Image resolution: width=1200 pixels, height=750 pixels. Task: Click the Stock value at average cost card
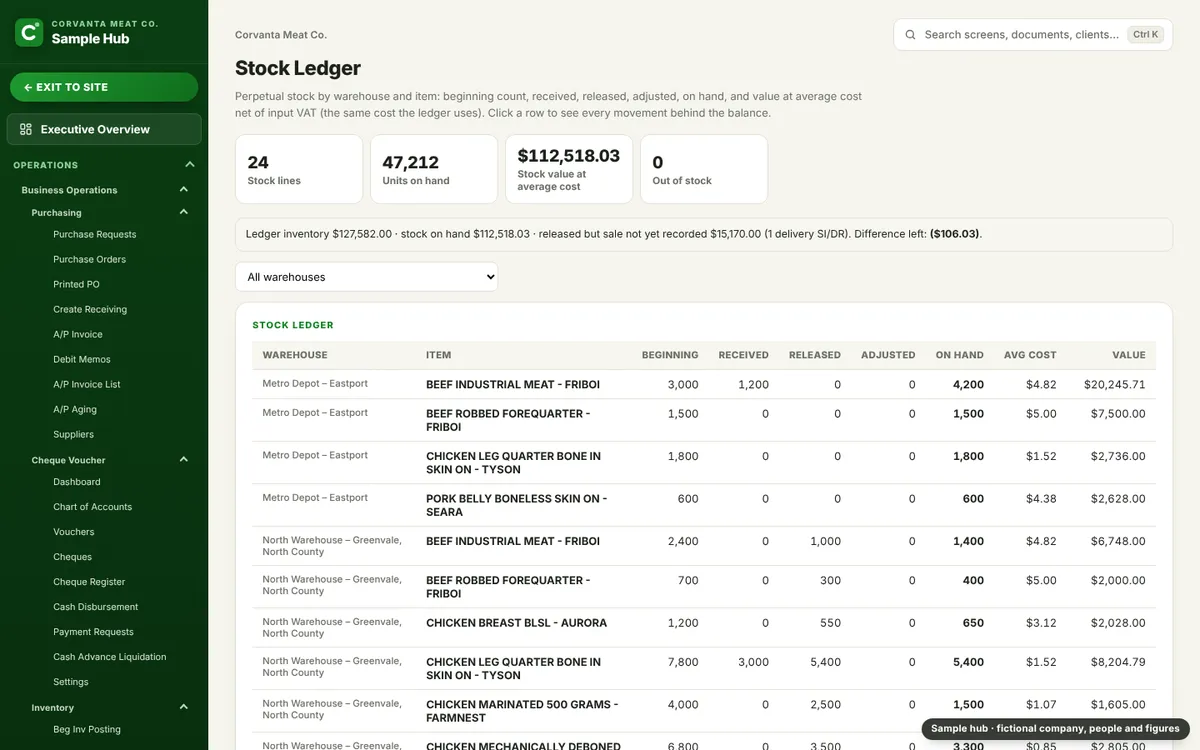click(x=569, y=169)
